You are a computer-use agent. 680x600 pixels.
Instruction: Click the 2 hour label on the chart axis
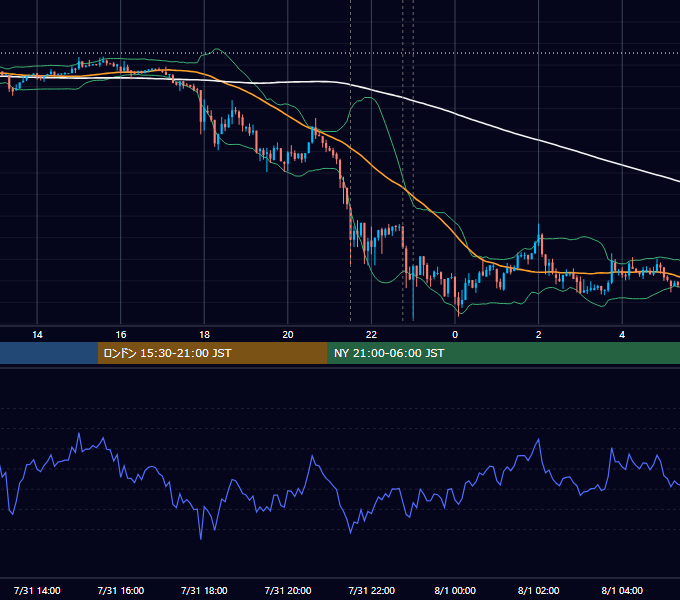point(539,335)
